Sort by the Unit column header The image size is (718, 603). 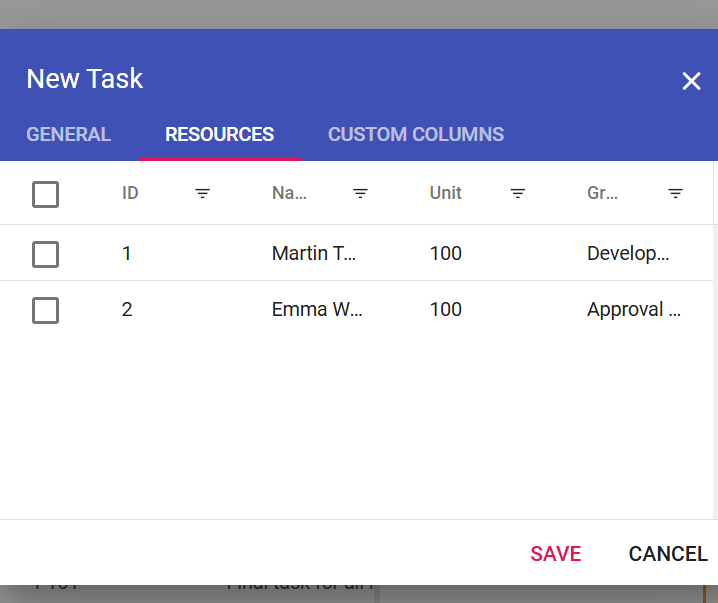tap(446, 193)
